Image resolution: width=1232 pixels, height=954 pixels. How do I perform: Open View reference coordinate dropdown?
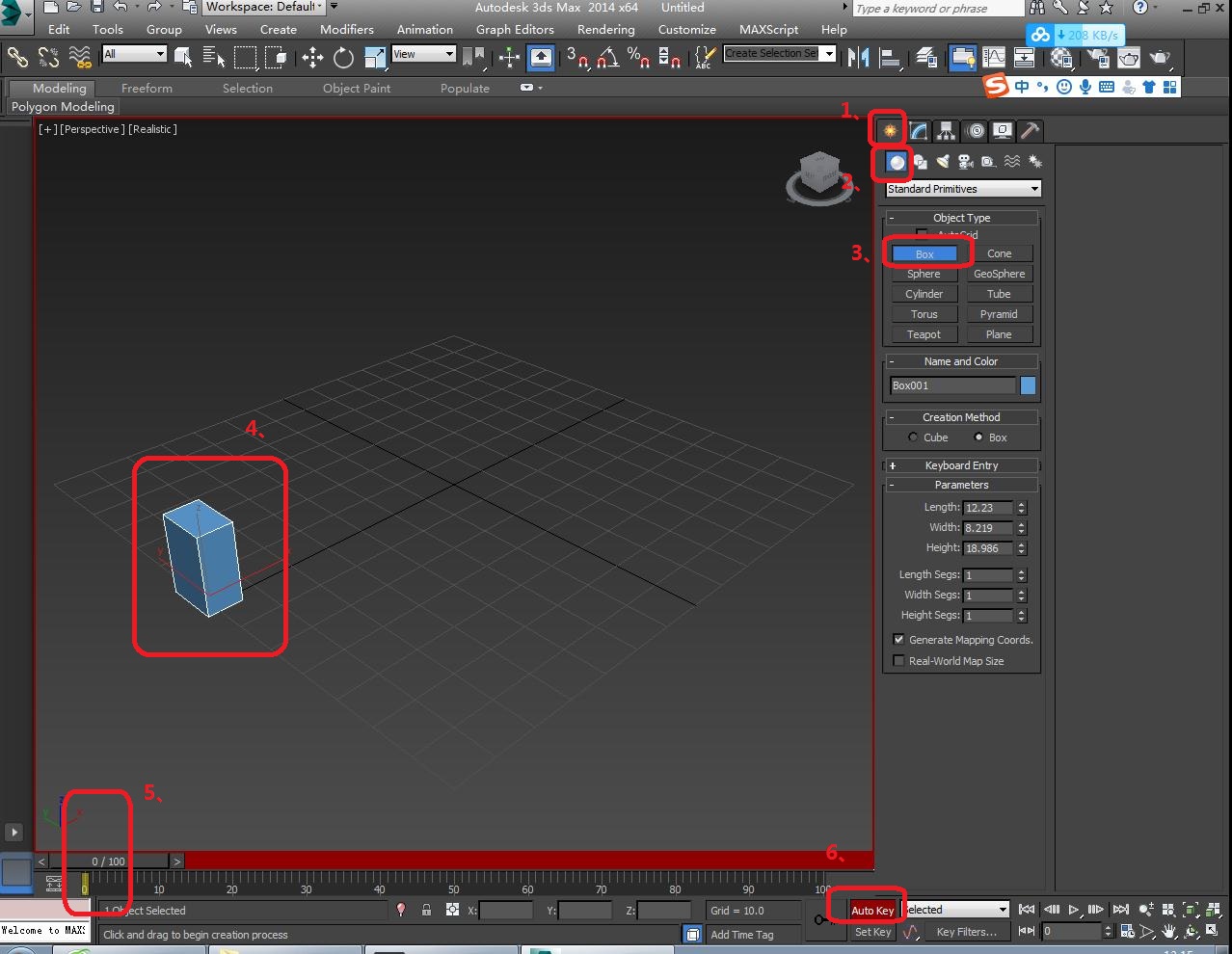(x=424, y=54)
